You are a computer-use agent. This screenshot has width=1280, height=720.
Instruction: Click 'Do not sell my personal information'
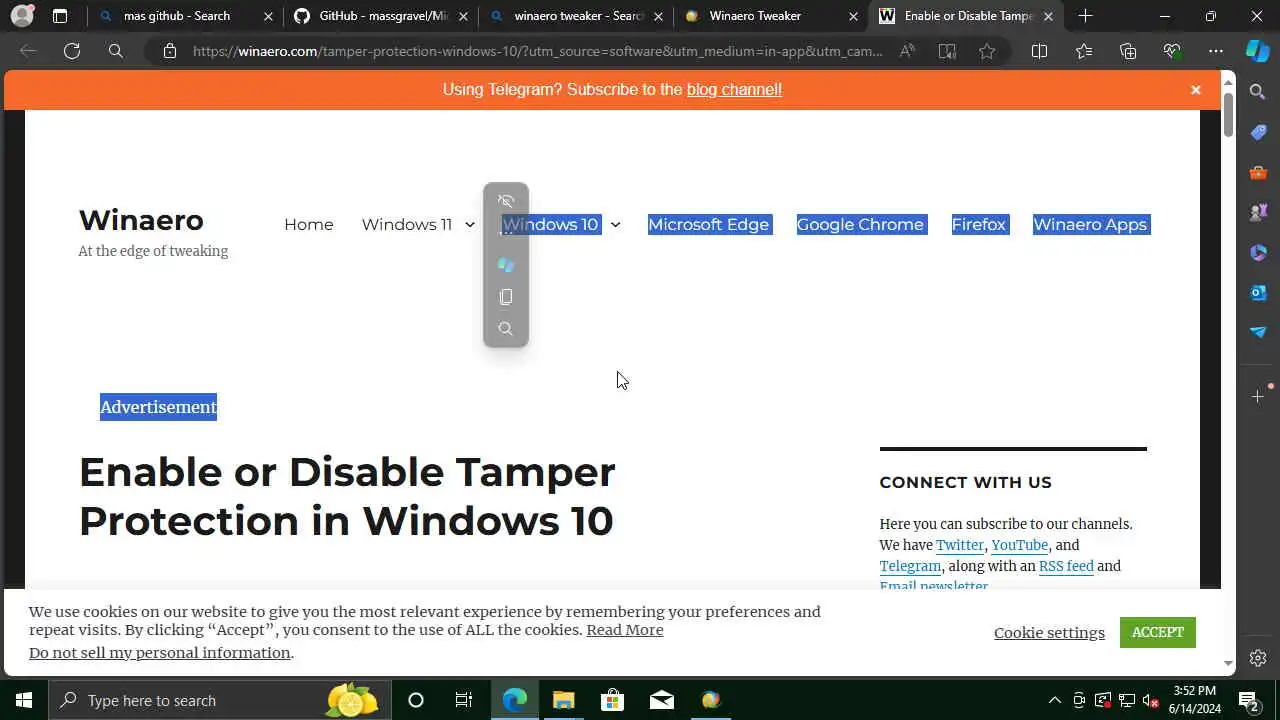pos(160,653)
